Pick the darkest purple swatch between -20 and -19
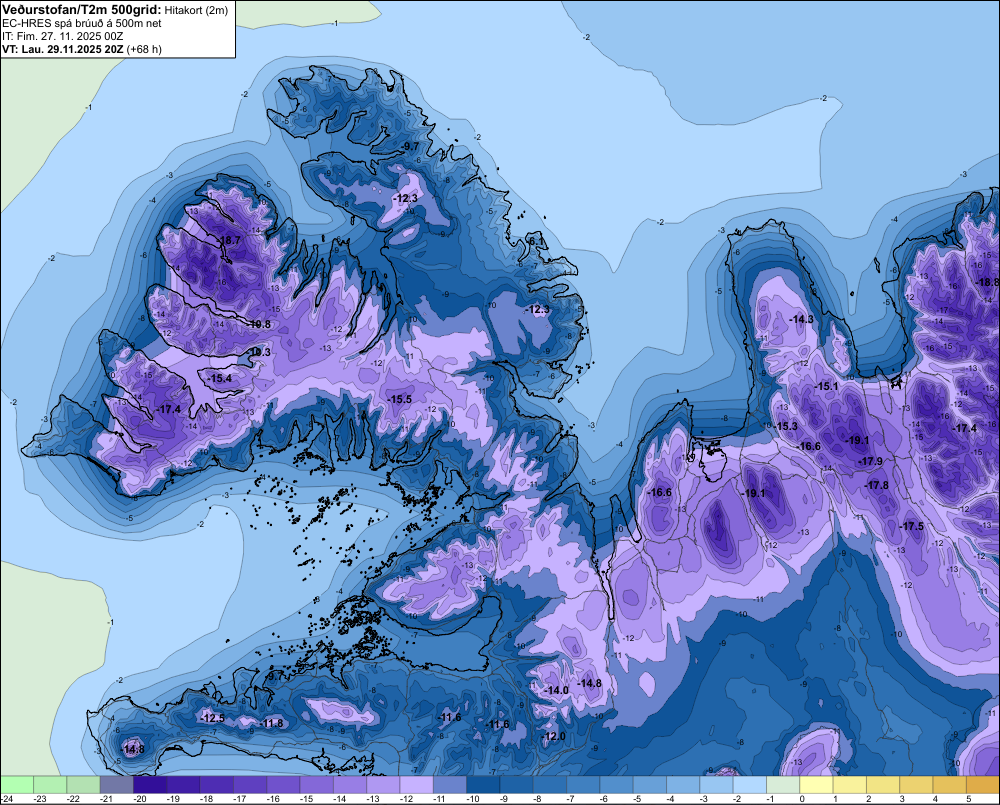Image resolution: width=1000 pixels, height=805 pixels. [150, 785]
